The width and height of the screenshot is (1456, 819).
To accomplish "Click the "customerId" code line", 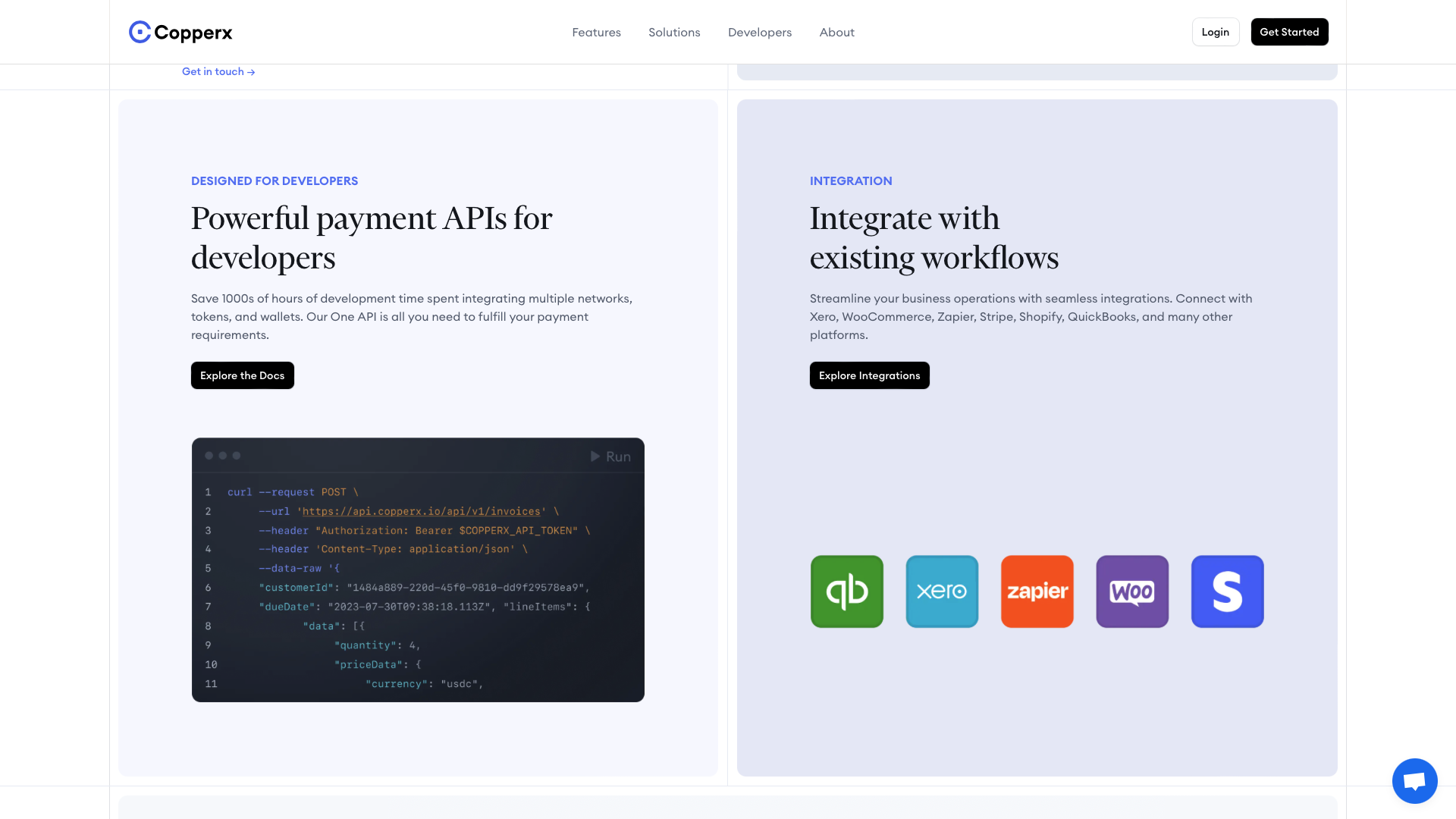I will pyautogui.click(x=424, y=588).
